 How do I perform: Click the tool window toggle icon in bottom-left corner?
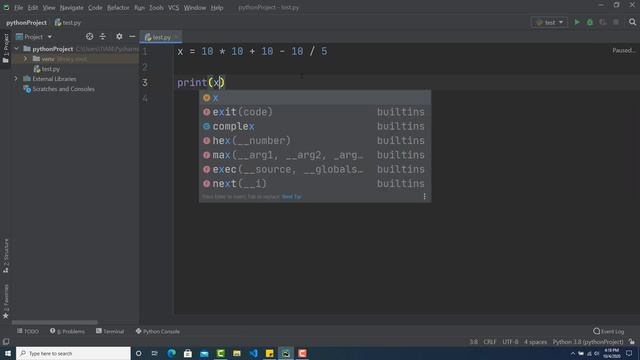click(x=6, y=342)
